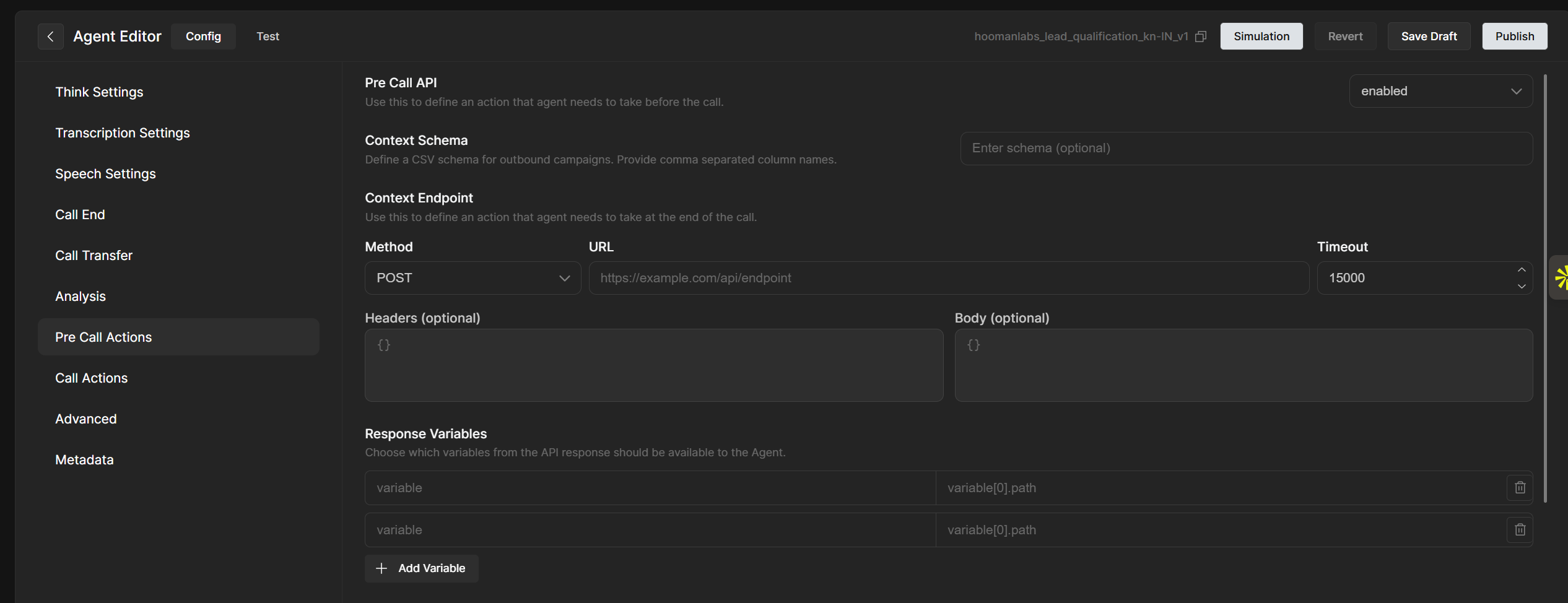Open the yellow asterisk side widget
The width and height of the screenshot is (1568, 603).
(x=1559, y=277)
